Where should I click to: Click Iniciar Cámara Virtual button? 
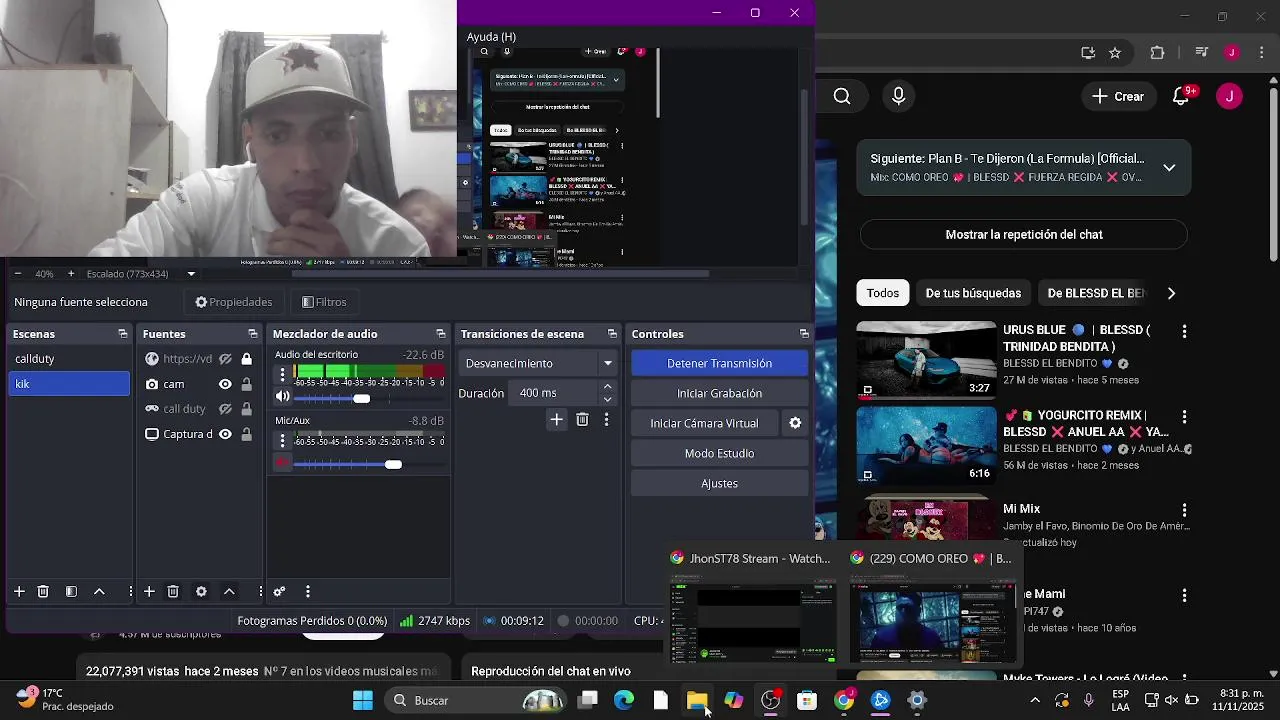705,423
